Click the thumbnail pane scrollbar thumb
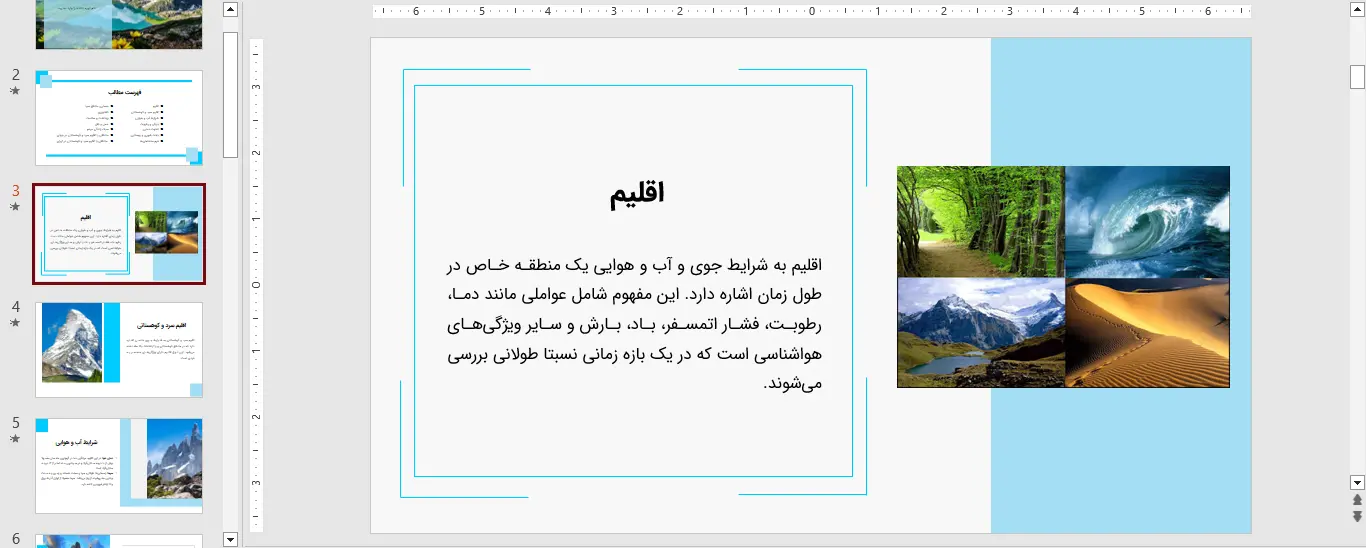1366x548 pixels. click(230, 95)
